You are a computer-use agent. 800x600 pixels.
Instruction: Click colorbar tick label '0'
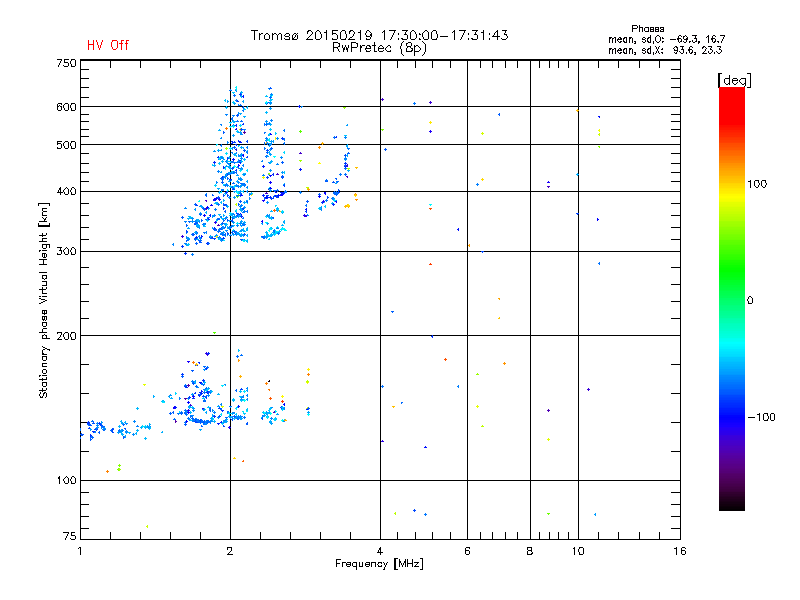pyautogui.click(x=750, y=300)
